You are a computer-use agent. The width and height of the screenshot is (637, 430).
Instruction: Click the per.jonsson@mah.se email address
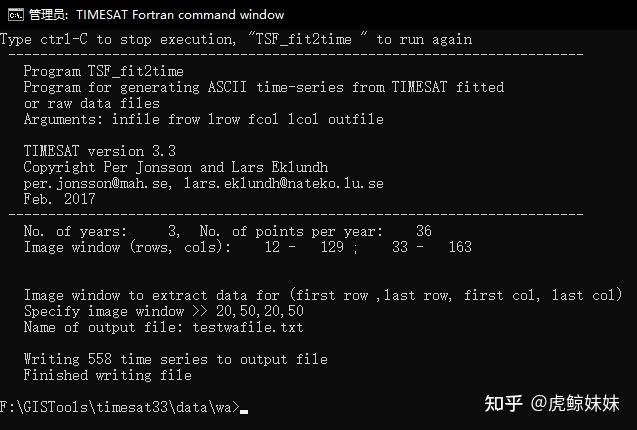pos(98,183)
